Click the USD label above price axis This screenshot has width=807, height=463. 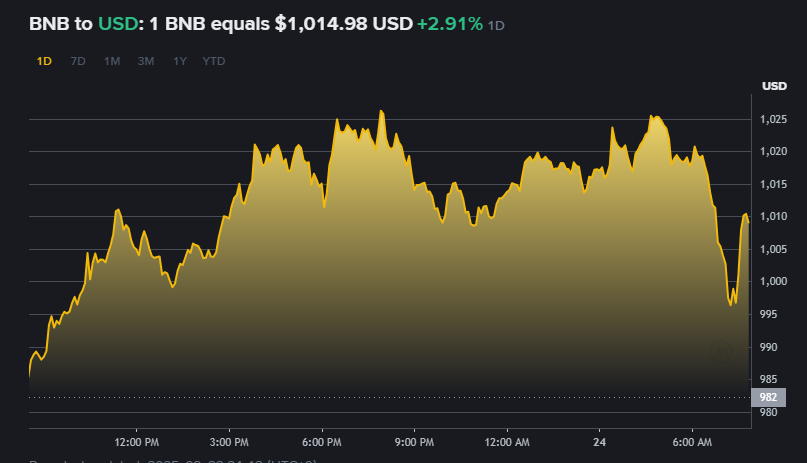click(774, 86)
